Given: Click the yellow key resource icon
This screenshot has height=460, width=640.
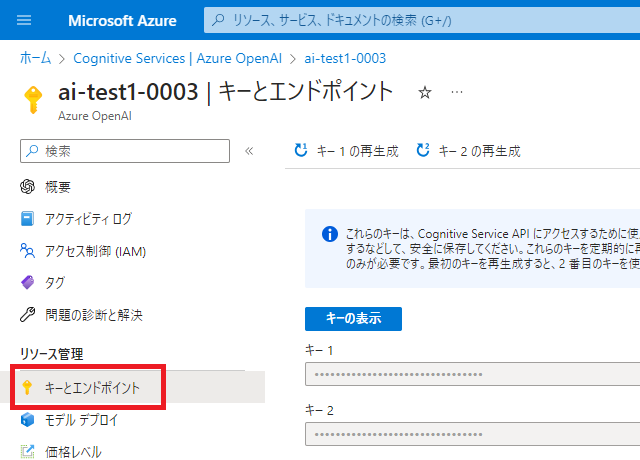Looking at the screenshot, I should tap(33, 99).
